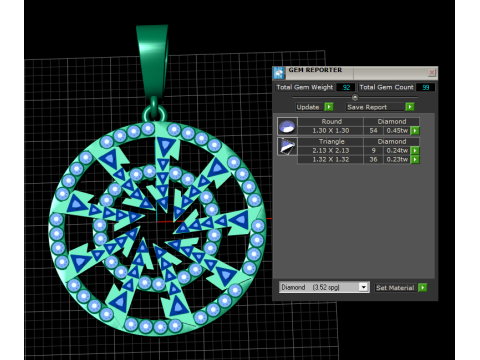This screenshot has width=480, height=360.
Task: Click the '54' gem count cell
Action: pyautogui.click(x=373, y=131)
